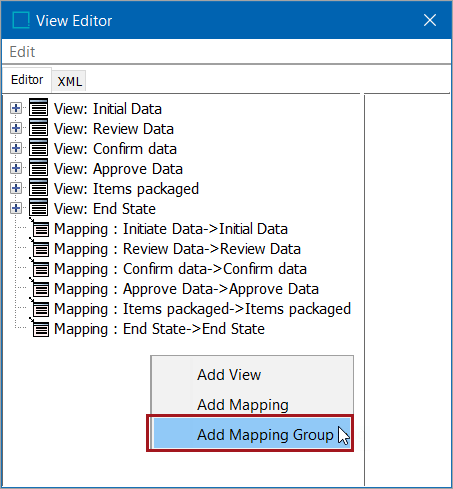Click the Approve Data view icon
Screen dimensions: 453x489
[38, 167]
